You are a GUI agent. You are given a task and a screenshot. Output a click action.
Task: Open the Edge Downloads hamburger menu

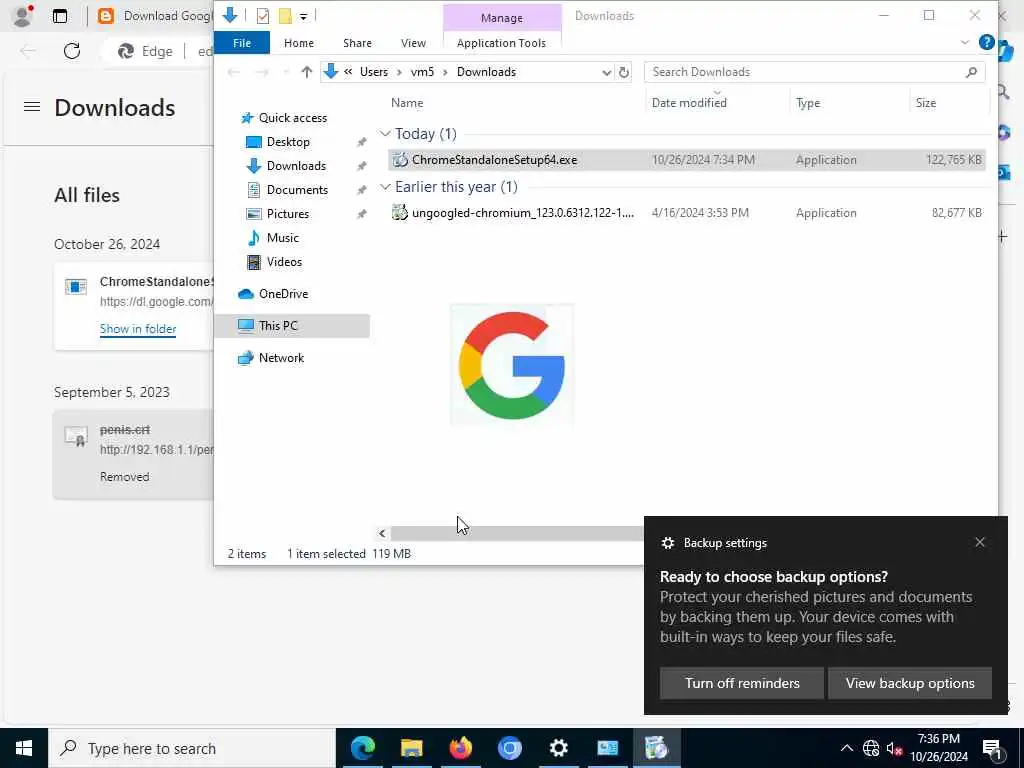click(31, 106)
